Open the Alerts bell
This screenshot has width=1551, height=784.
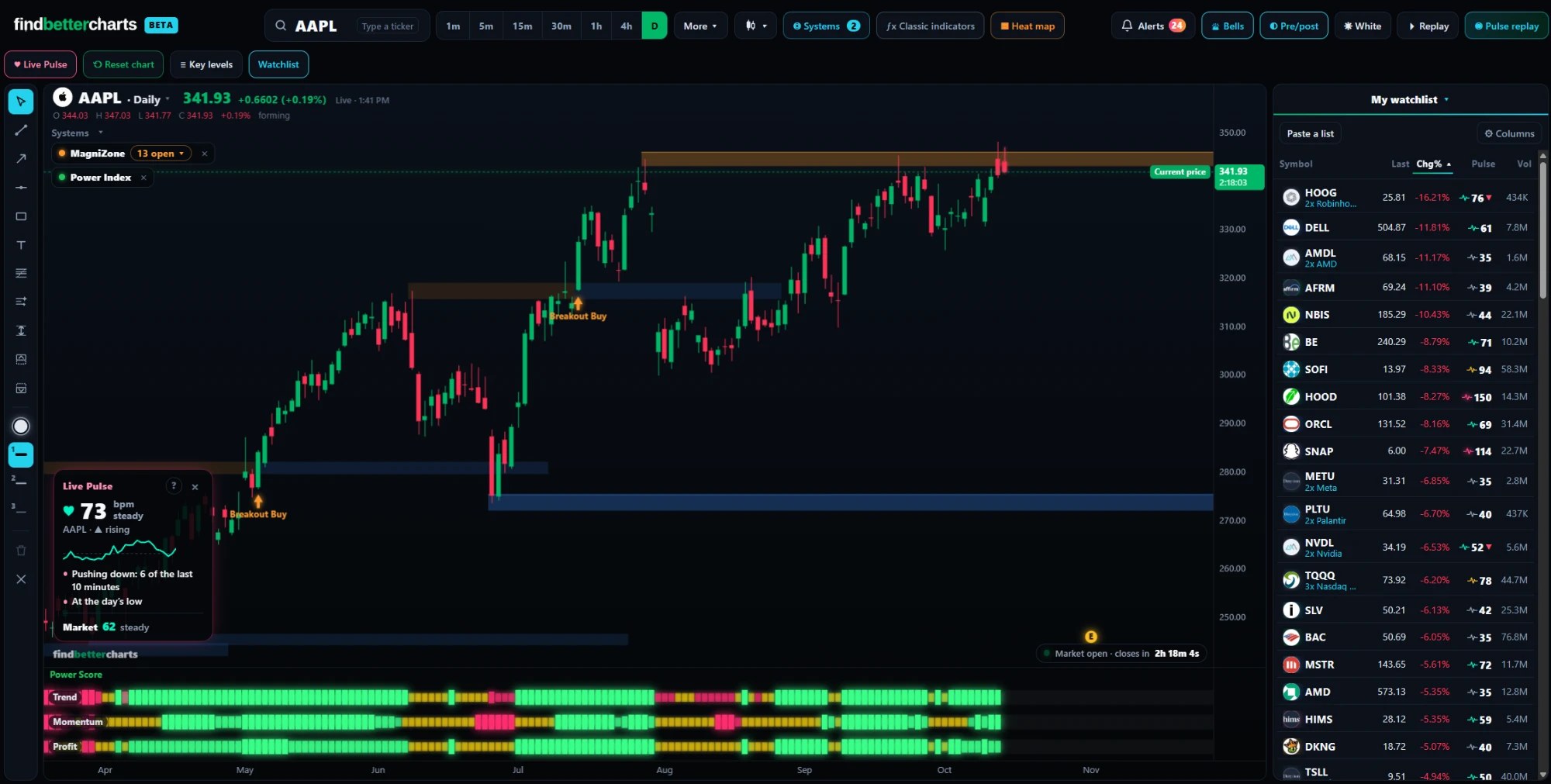point(1152,26)
